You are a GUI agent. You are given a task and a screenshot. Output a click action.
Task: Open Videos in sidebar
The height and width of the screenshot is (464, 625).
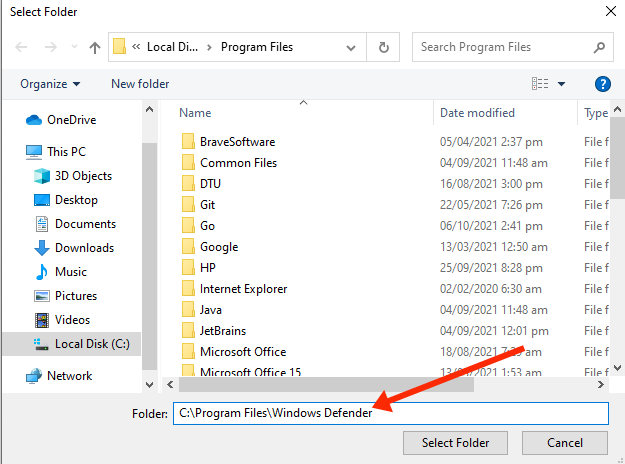(62, 320)
